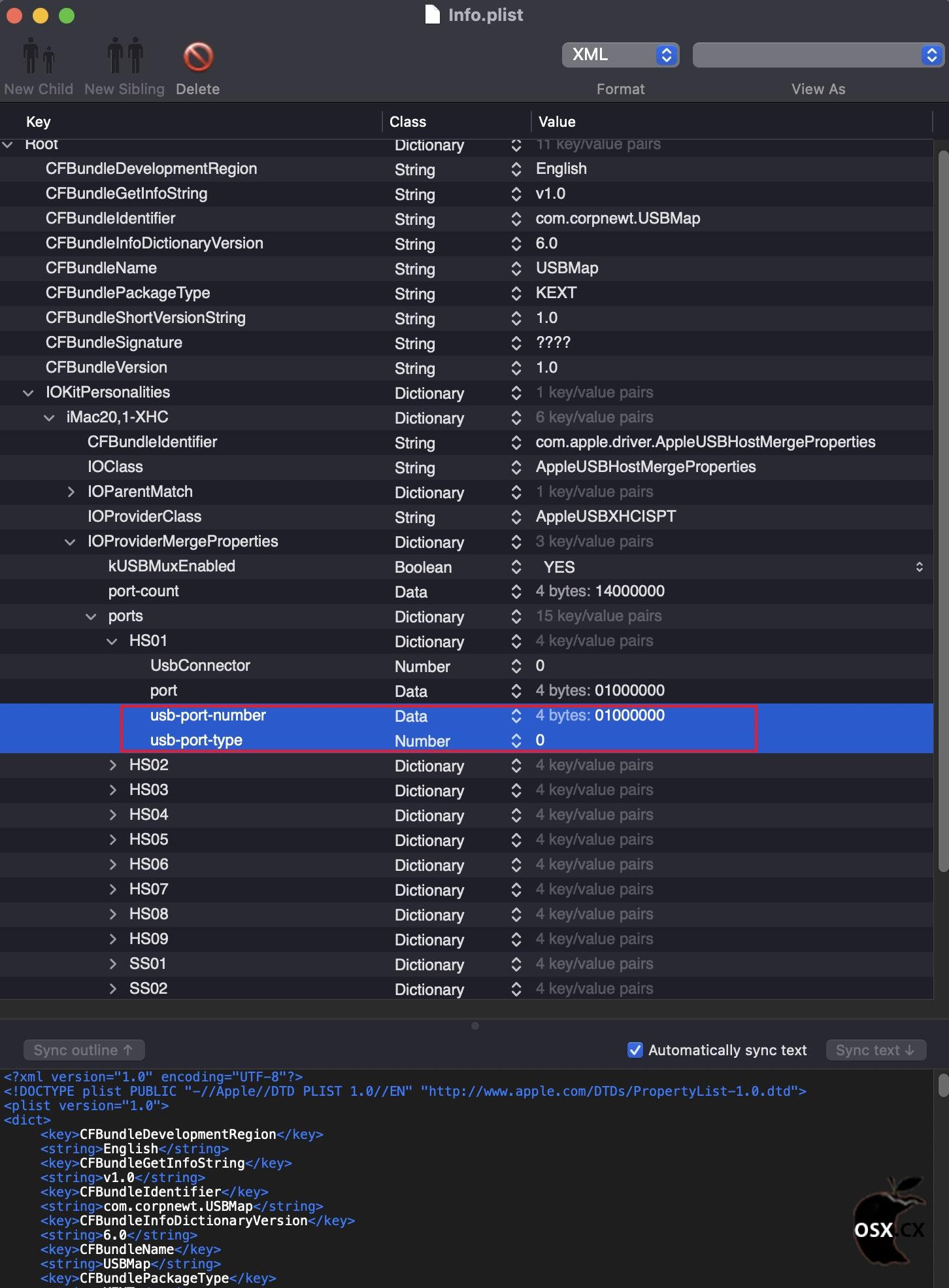
Task: Click the outline view vertical scrollbar
Action: point(942,511)
